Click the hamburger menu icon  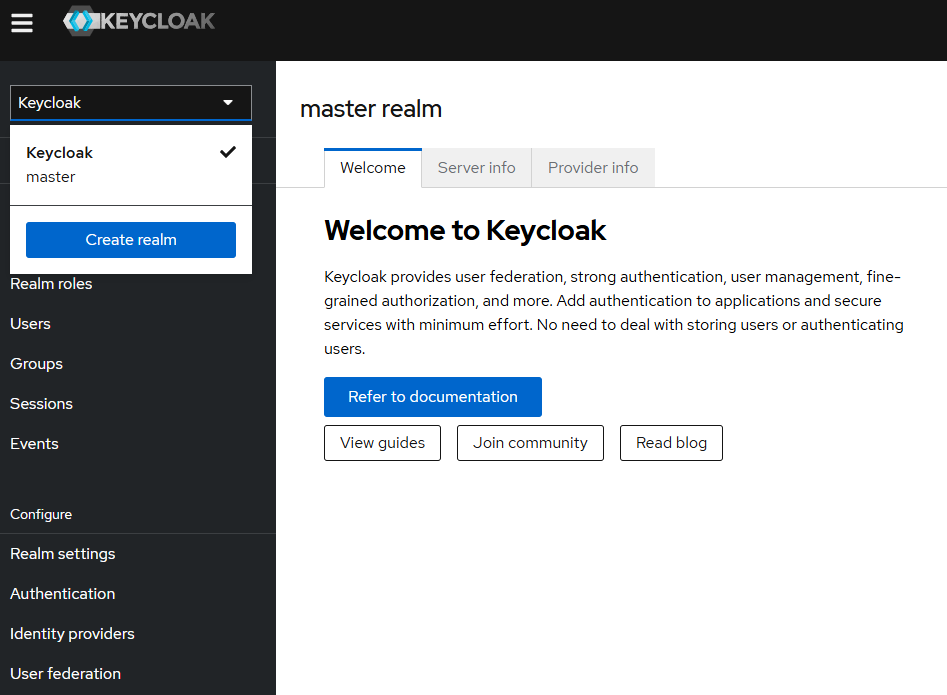[22, 23]
